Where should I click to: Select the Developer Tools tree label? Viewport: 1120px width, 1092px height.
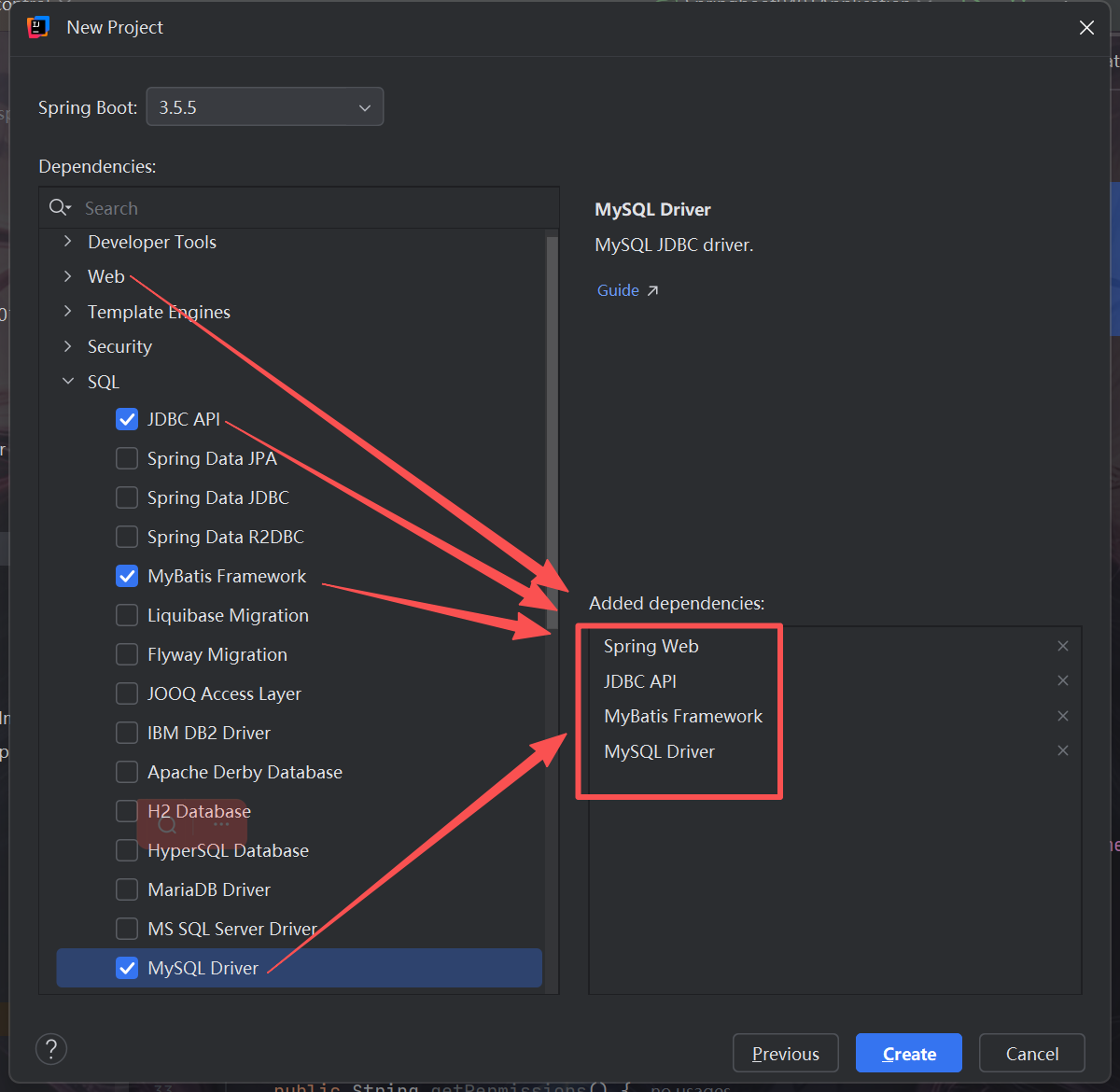point(152,242)
